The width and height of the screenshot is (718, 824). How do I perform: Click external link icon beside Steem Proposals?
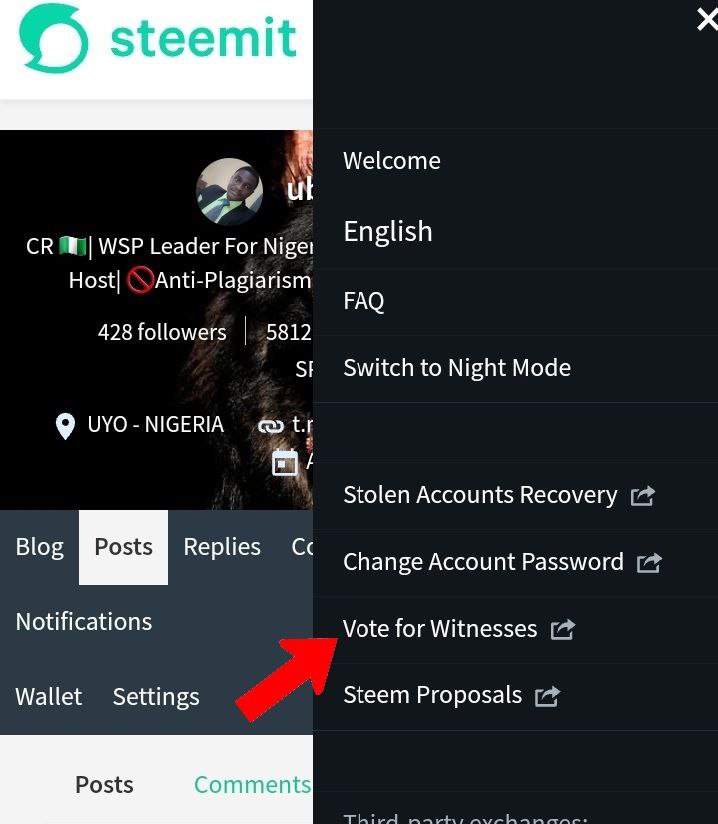coord(547,696)
